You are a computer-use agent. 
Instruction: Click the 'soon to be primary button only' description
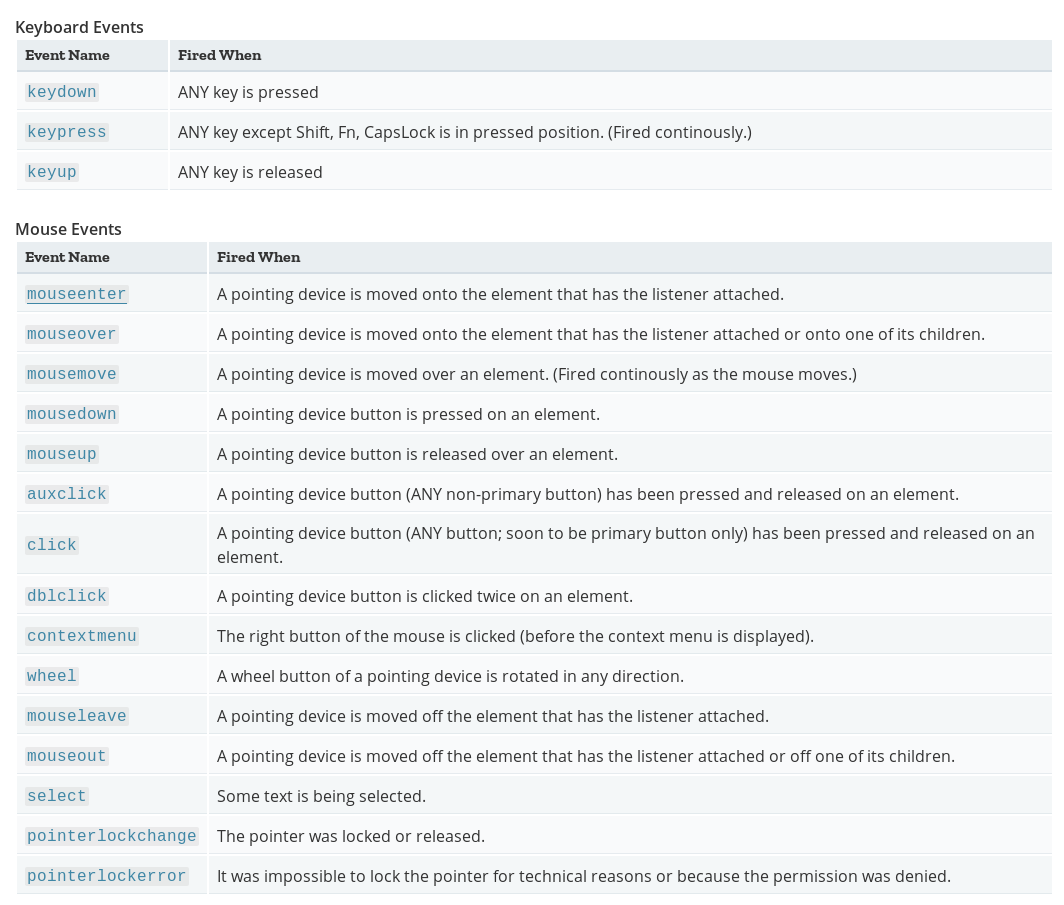(x=626, y=545)
